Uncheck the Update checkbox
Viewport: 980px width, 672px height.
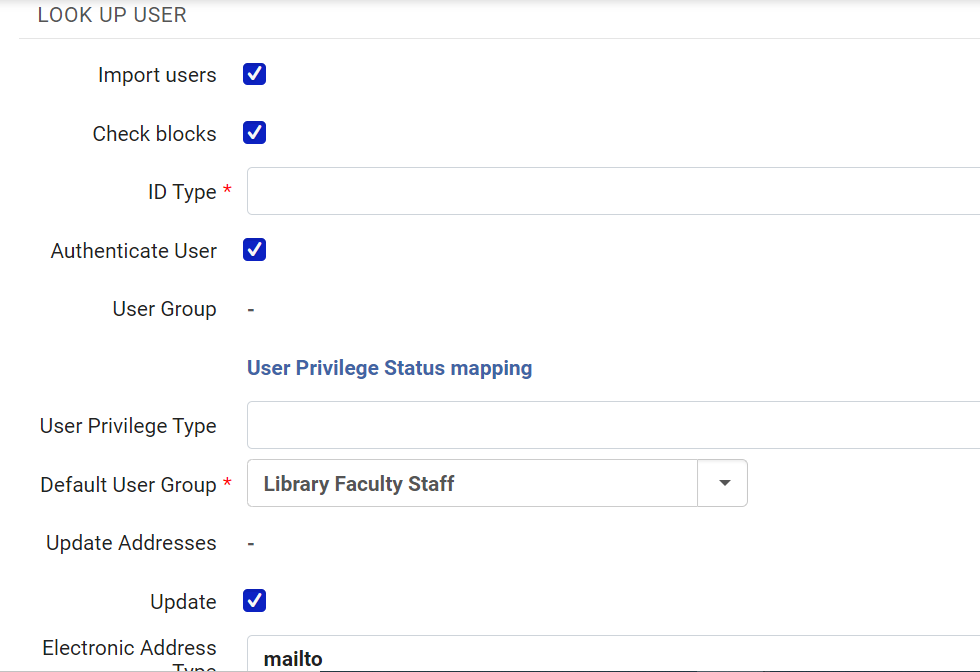(x=255, y=601)
